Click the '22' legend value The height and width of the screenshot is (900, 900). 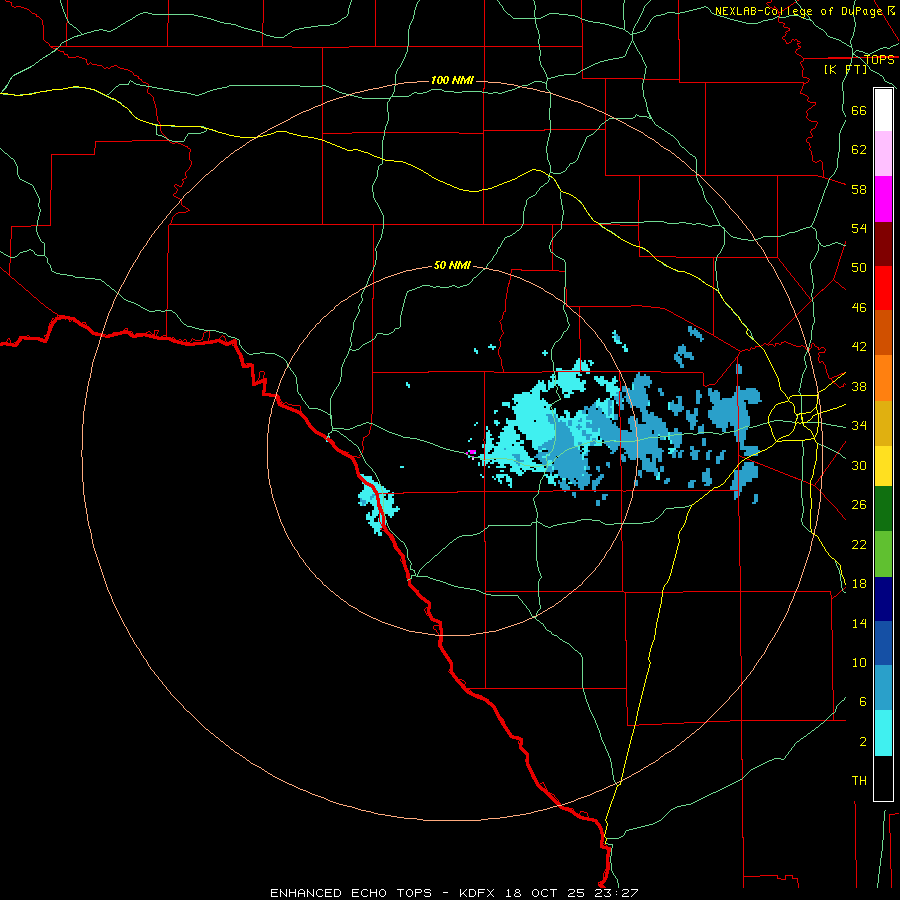click(x=859, y=544)
